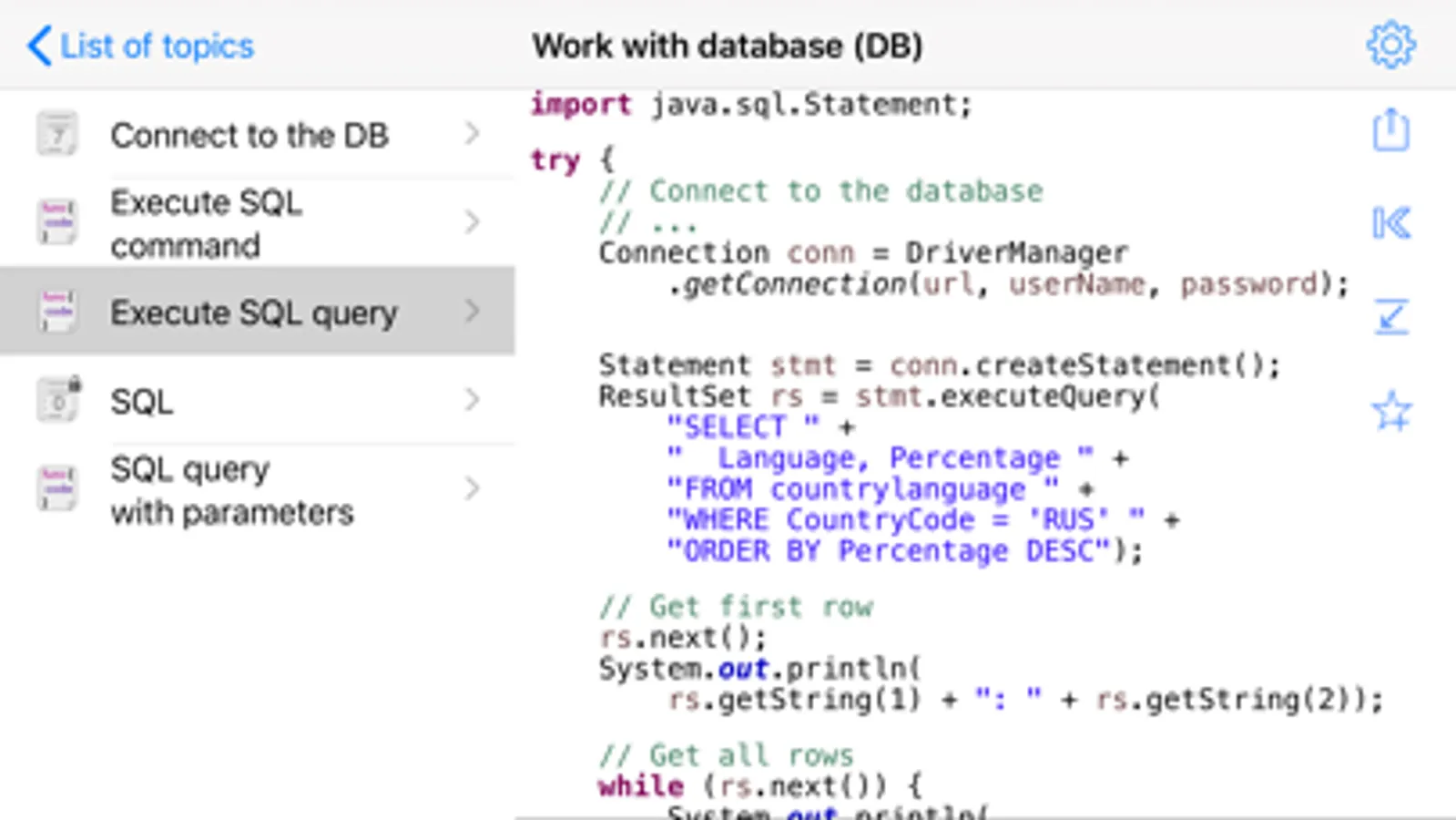Screen dimensions: 1456x820
Task: Expand Connect to the DB chevron
Action: point(472,134)
